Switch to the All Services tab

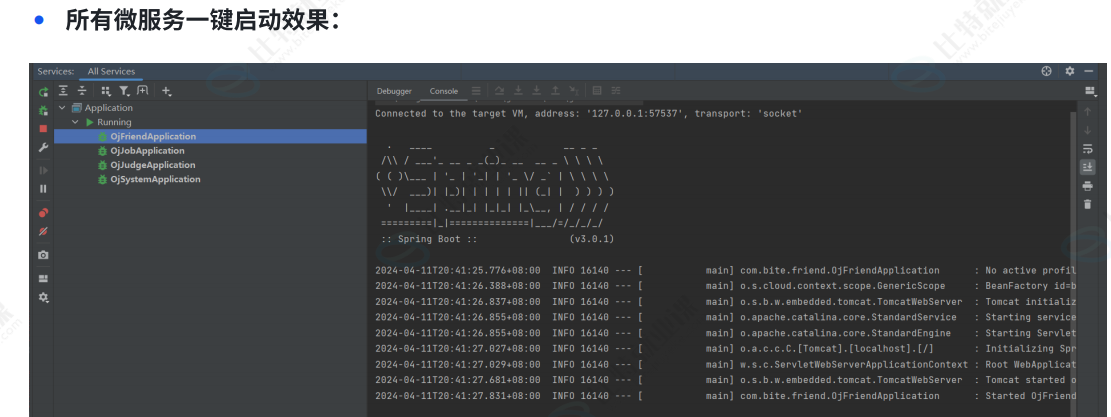111,72
